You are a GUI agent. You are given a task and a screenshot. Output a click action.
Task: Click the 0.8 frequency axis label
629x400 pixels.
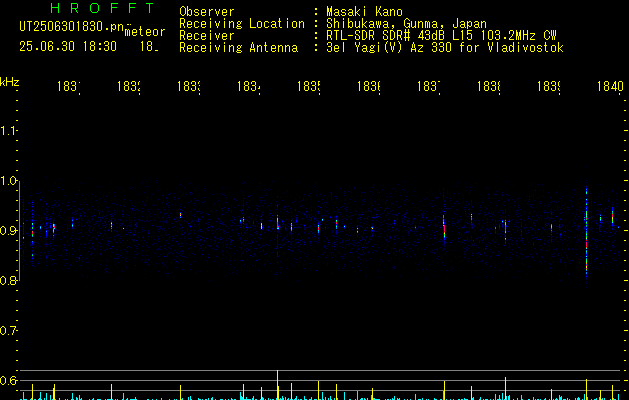click(9, 280)
